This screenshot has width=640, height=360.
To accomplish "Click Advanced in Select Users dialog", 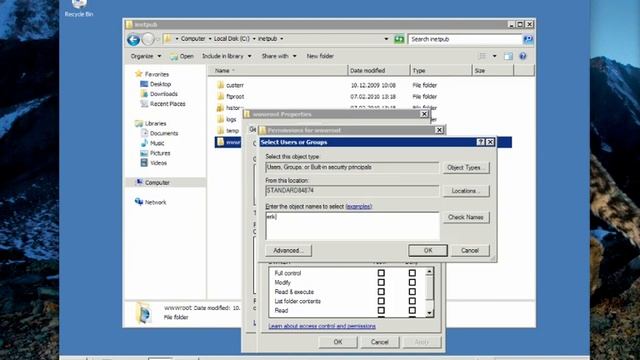I will coord(289,251).
